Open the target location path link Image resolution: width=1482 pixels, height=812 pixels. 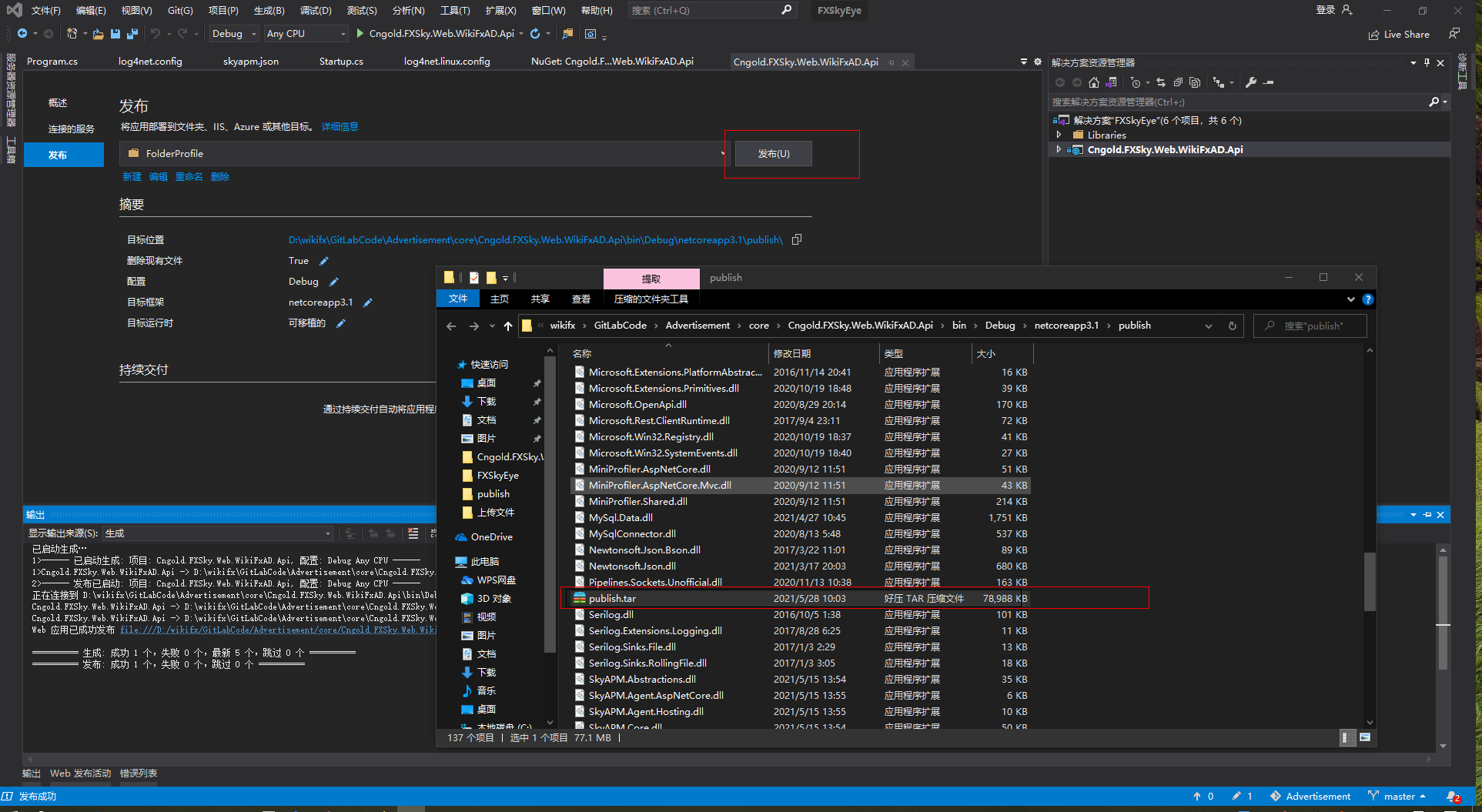[x=535, y=240]
